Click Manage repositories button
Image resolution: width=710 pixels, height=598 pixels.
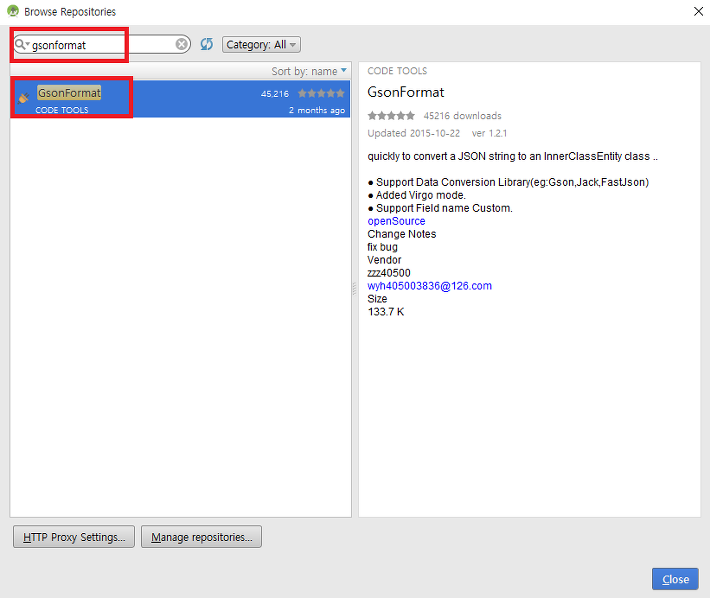tap(201, 536)
